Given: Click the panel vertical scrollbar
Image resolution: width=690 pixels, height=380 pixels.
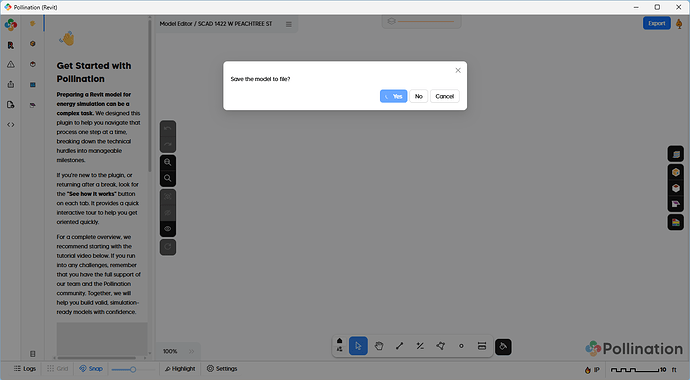Looking at the screenshot, I should [150, 95].
